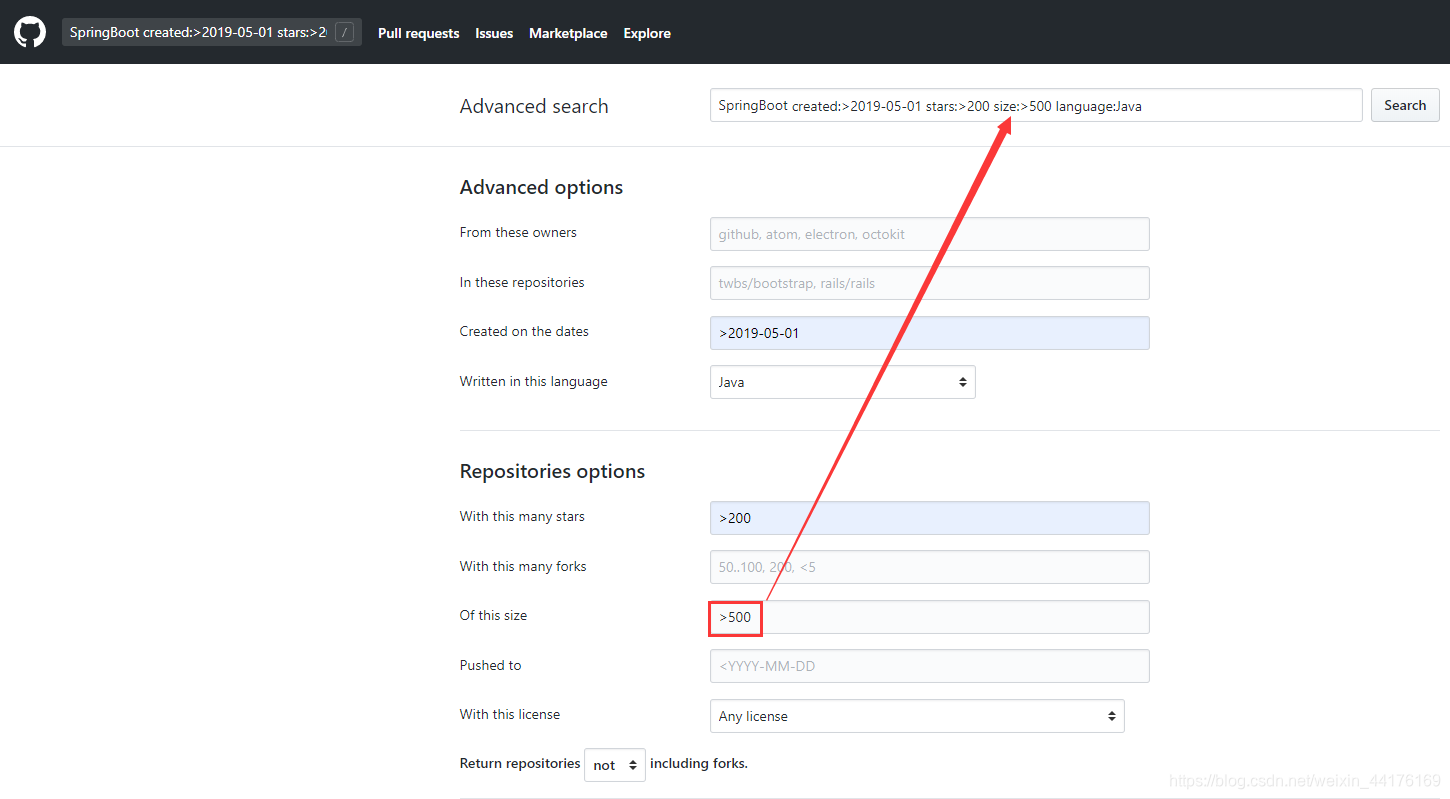The image size is (1450, 799).
Task: Click the Pushed to date field
Action: click(x=930, y=666)
